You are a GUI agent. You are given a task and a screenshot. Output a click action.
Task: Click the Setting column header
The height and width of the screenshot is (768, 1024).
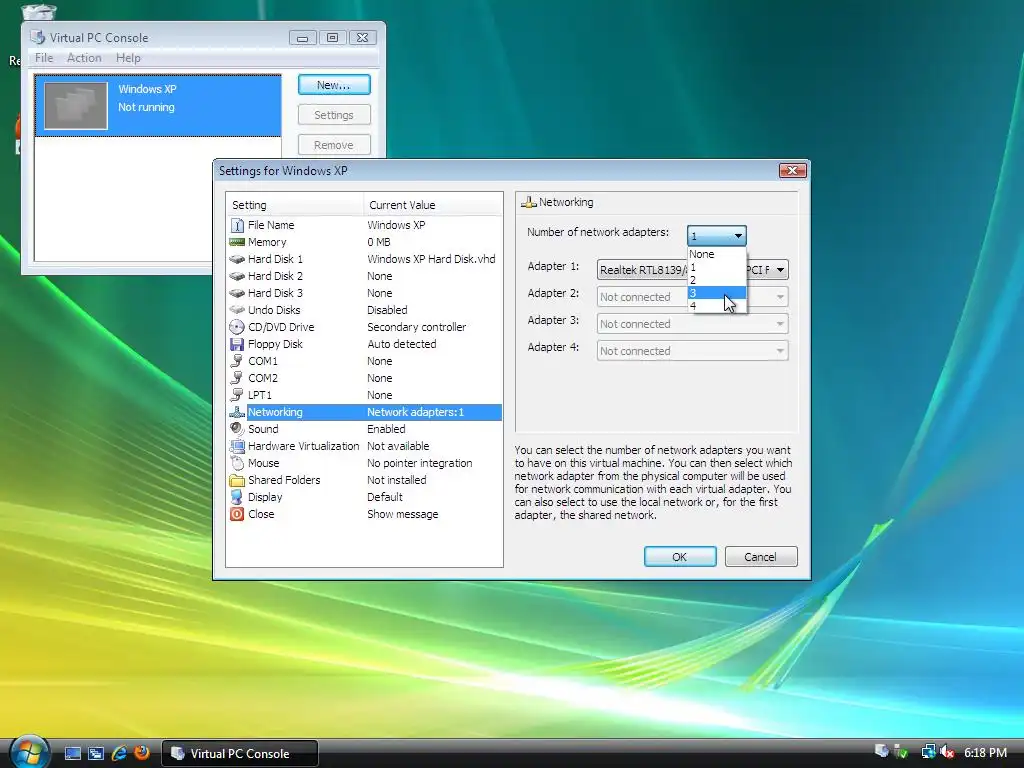click(294, 205)
